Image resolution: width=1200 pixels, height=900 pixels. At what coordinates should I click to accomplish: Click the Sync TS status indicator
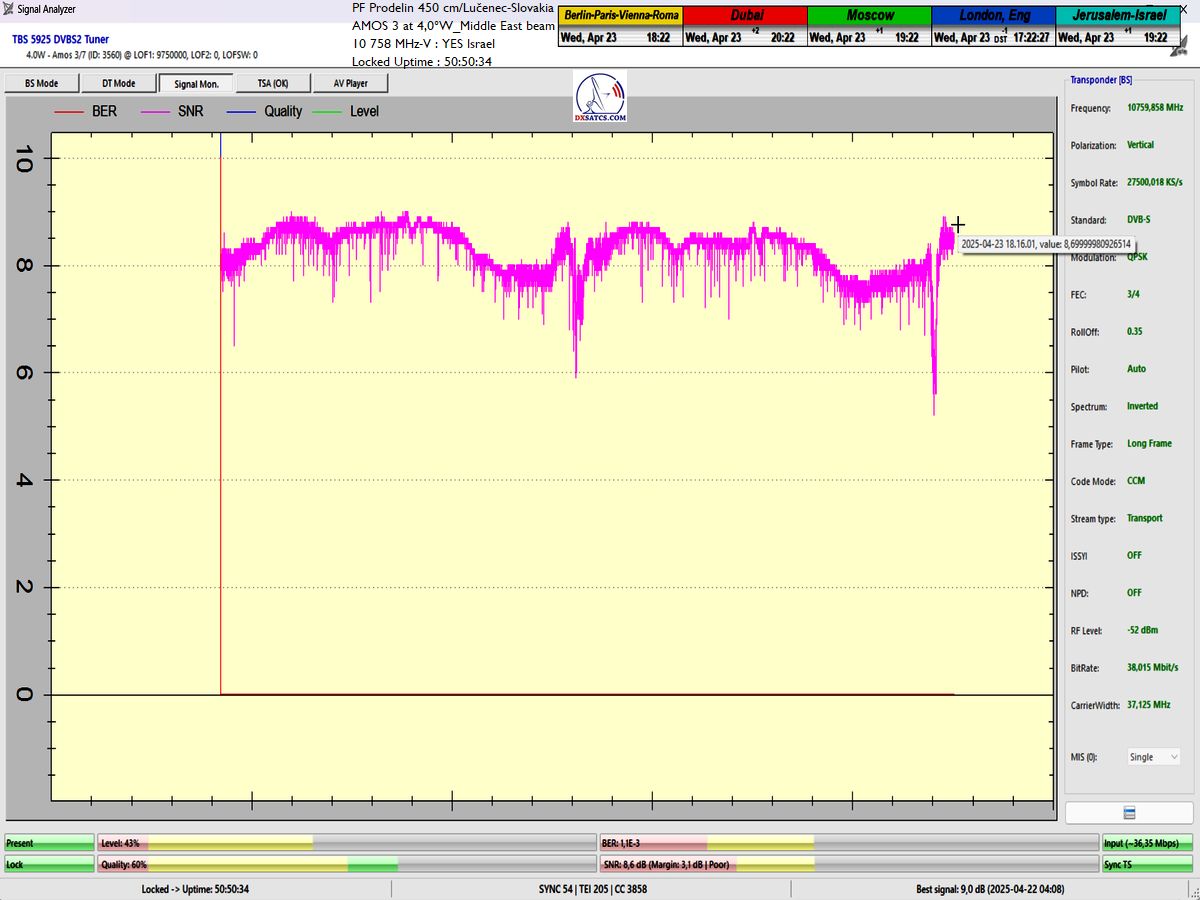(x=1148, y=864)
